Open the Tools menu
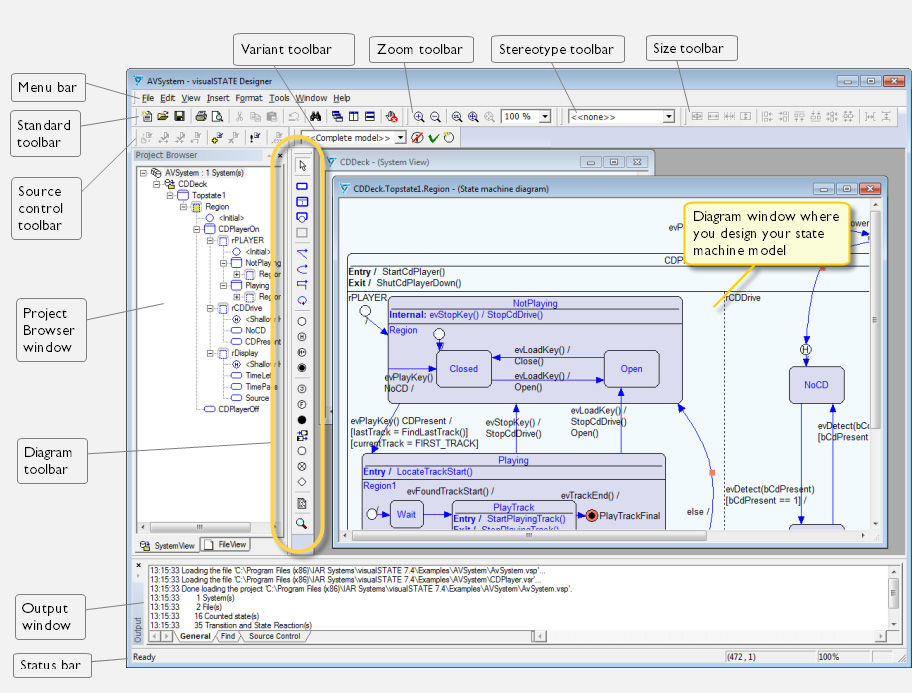The width and height of the screenshot is (912, 693). click(279, 98)
